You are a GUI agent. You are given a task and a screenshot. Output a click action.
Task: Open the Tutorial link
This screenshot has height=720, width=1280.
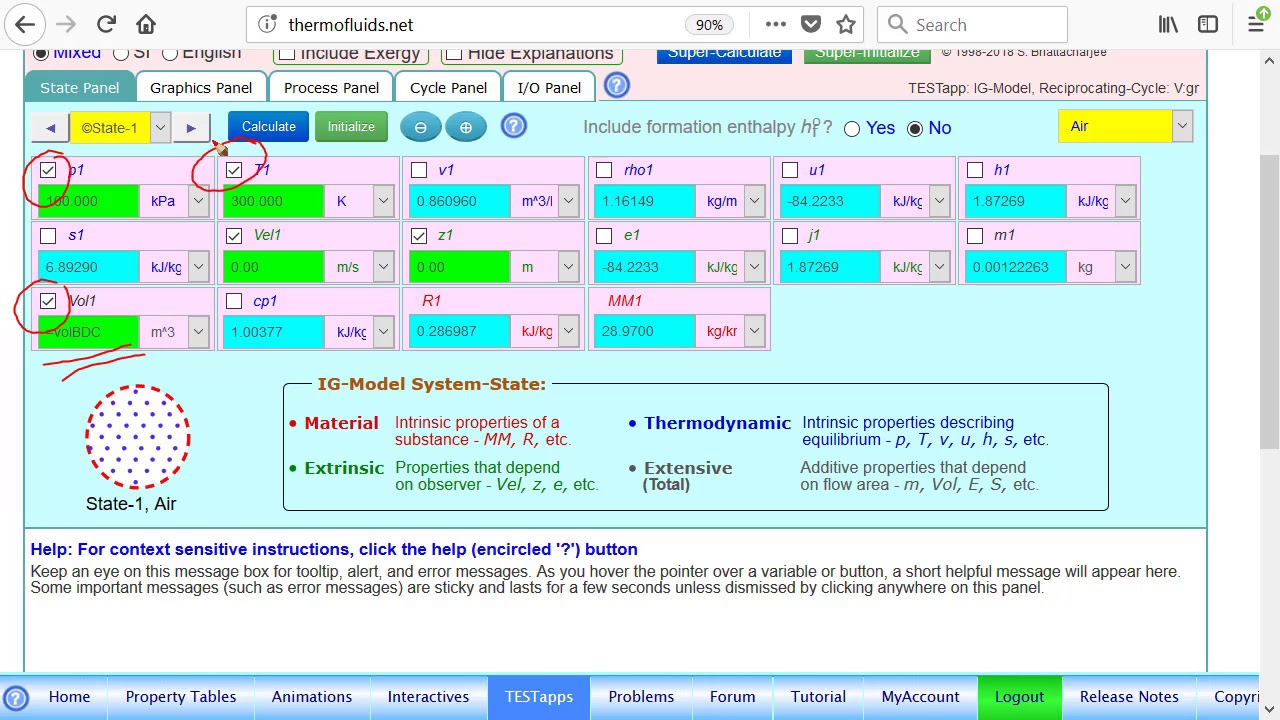[818, 697]
